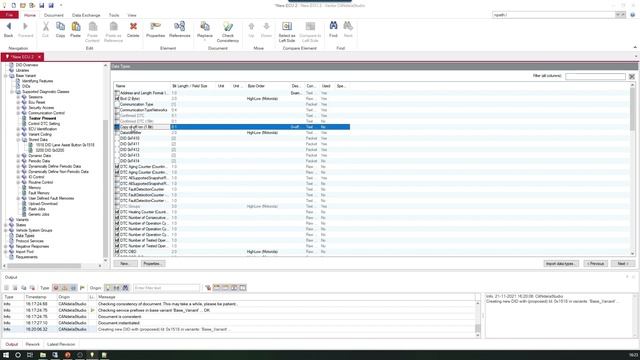640x360 pixels.
Task: Click the clear filter icon right of the filter text box
Action: (x=208, y=288)
